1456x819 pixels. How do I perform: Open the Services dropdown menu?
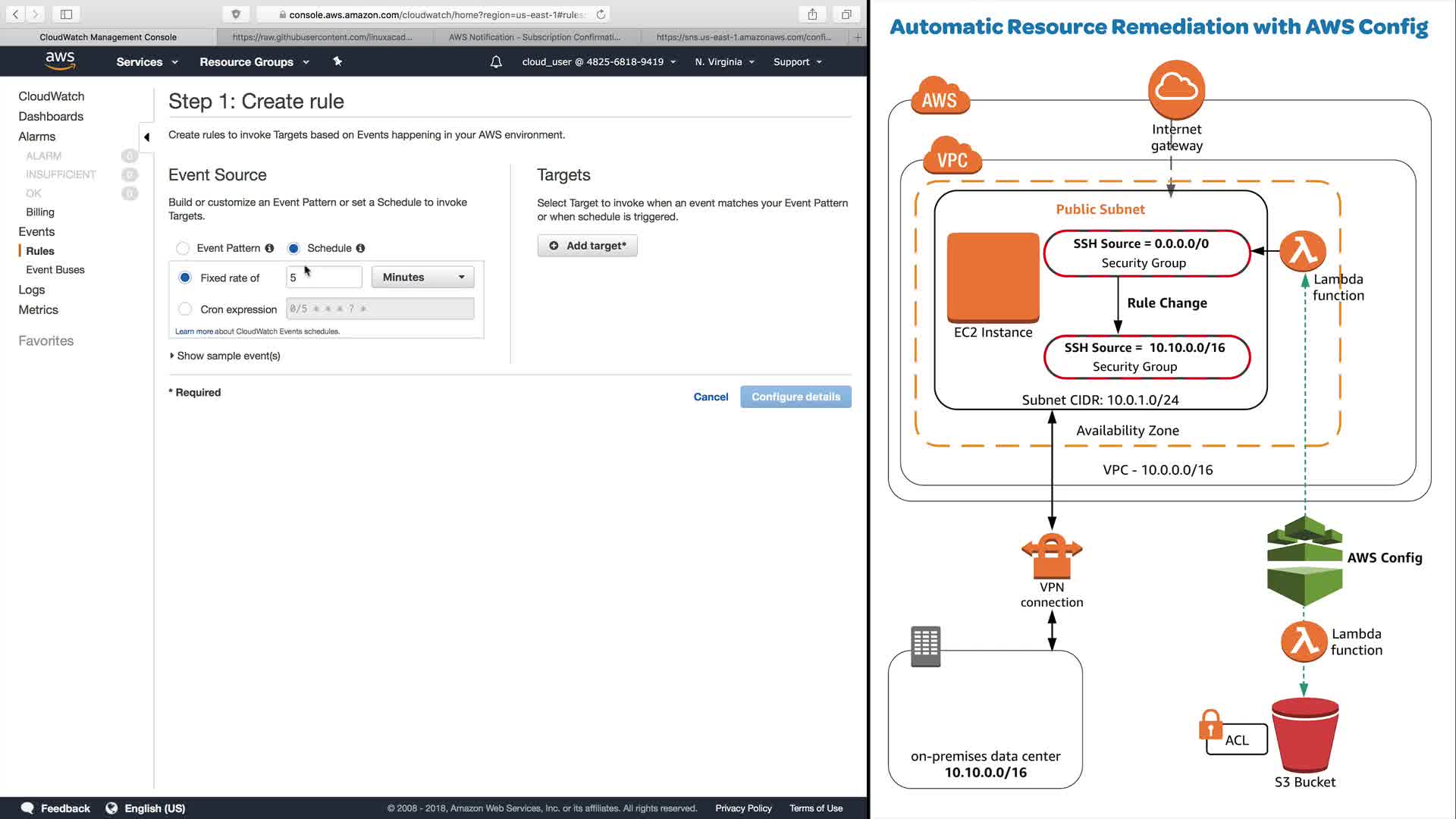click(x=147, y=62)
